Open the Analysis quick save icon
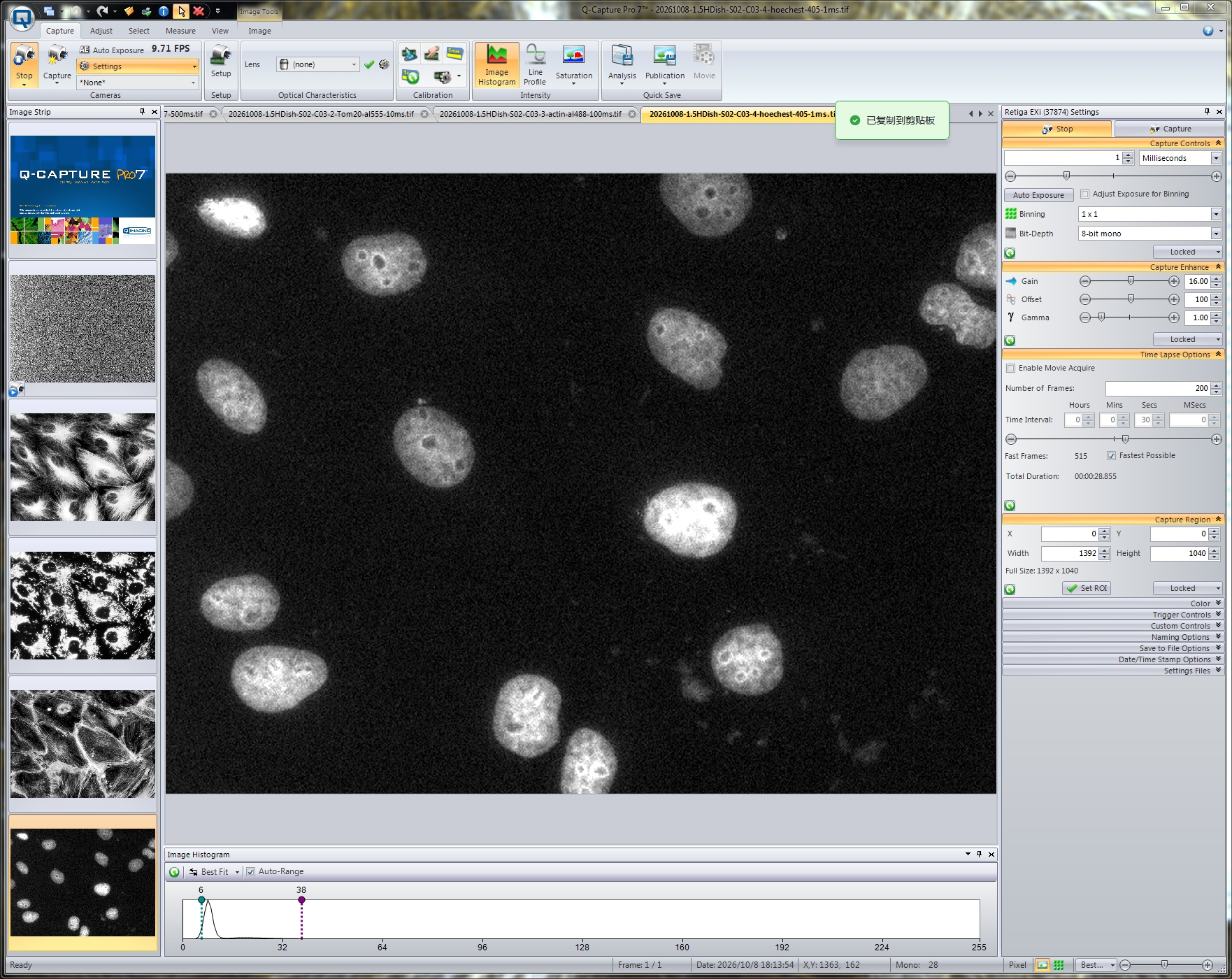The height and width of the screenshot is (979, 1232). 622,64
